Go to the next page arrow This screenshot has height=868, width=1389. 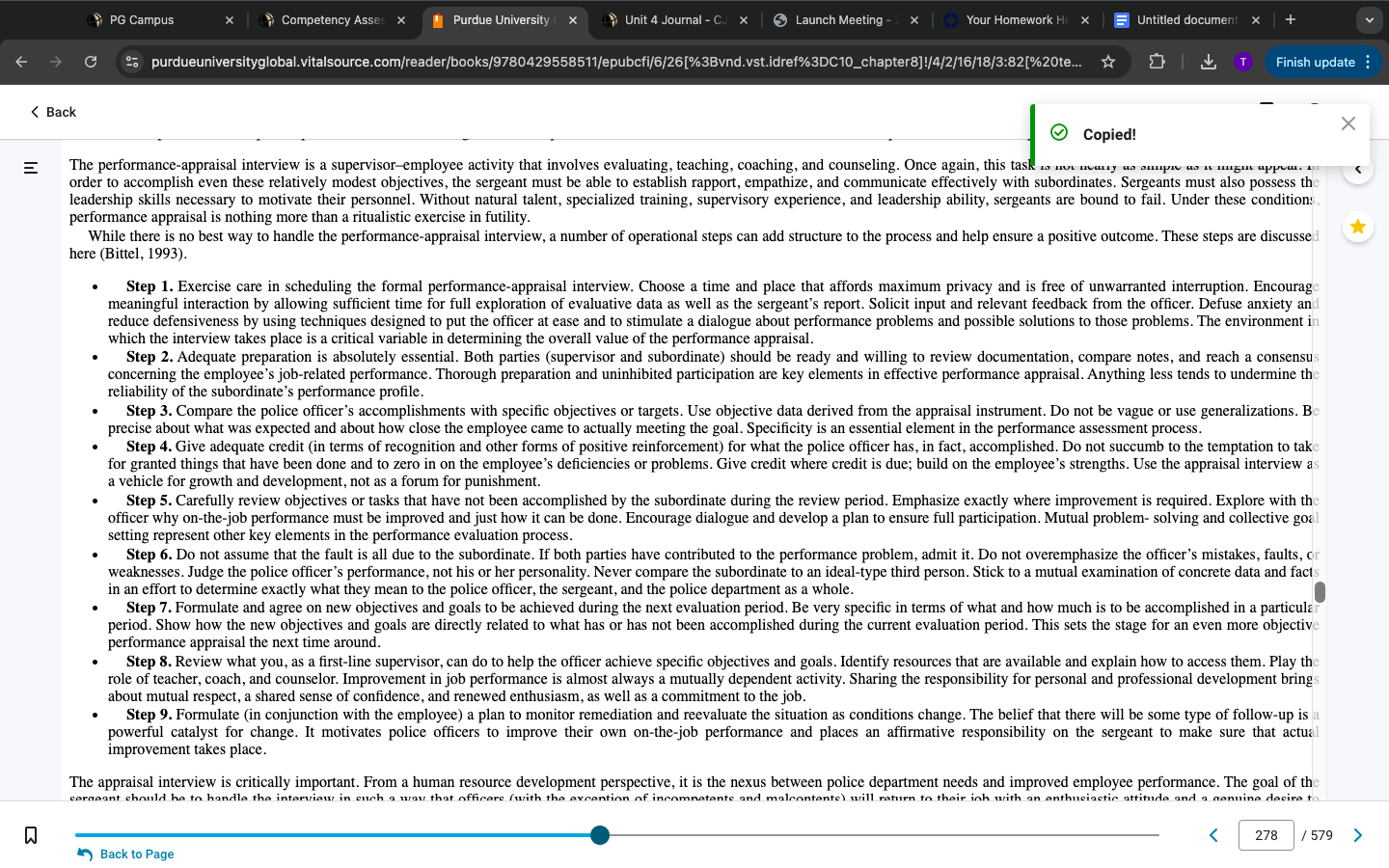point(1358,835)
